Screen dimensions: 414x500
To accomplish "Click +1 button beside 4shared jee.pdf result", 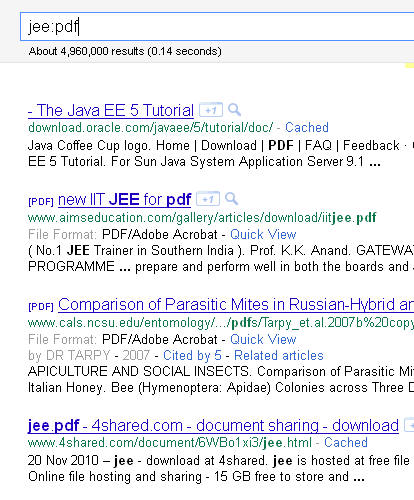I will point(409,425).
